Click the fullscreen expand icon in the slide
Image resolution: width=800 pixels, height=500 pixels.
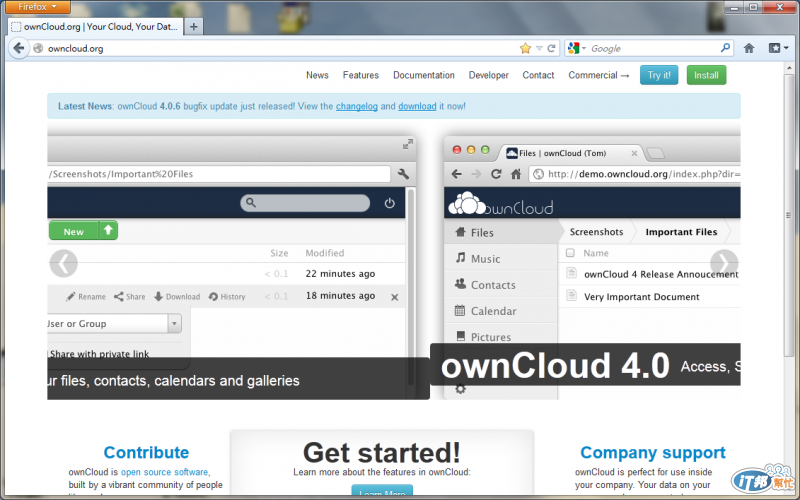click(408, 144)
